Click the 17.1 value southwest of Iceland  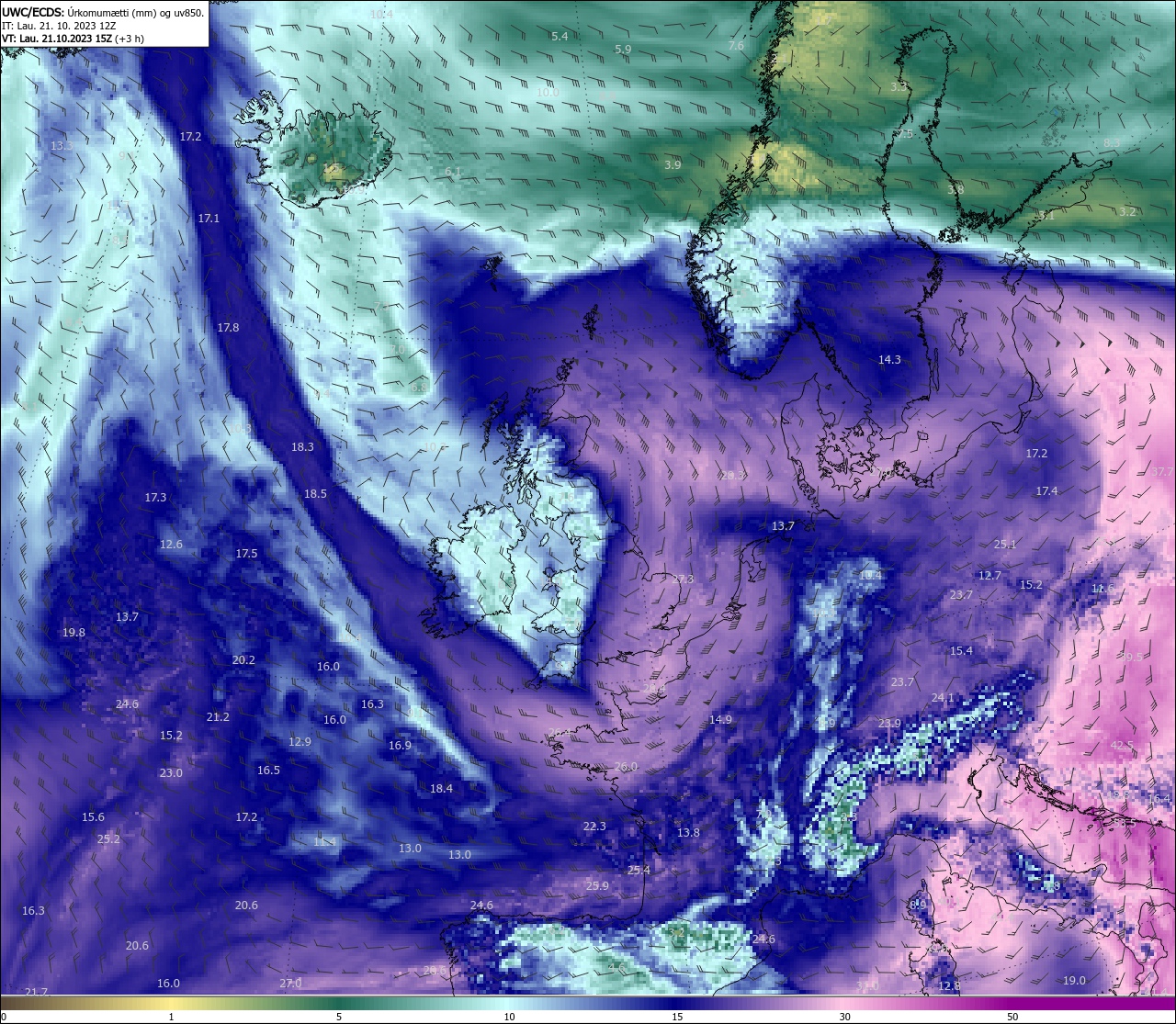[x=209, y=219]
